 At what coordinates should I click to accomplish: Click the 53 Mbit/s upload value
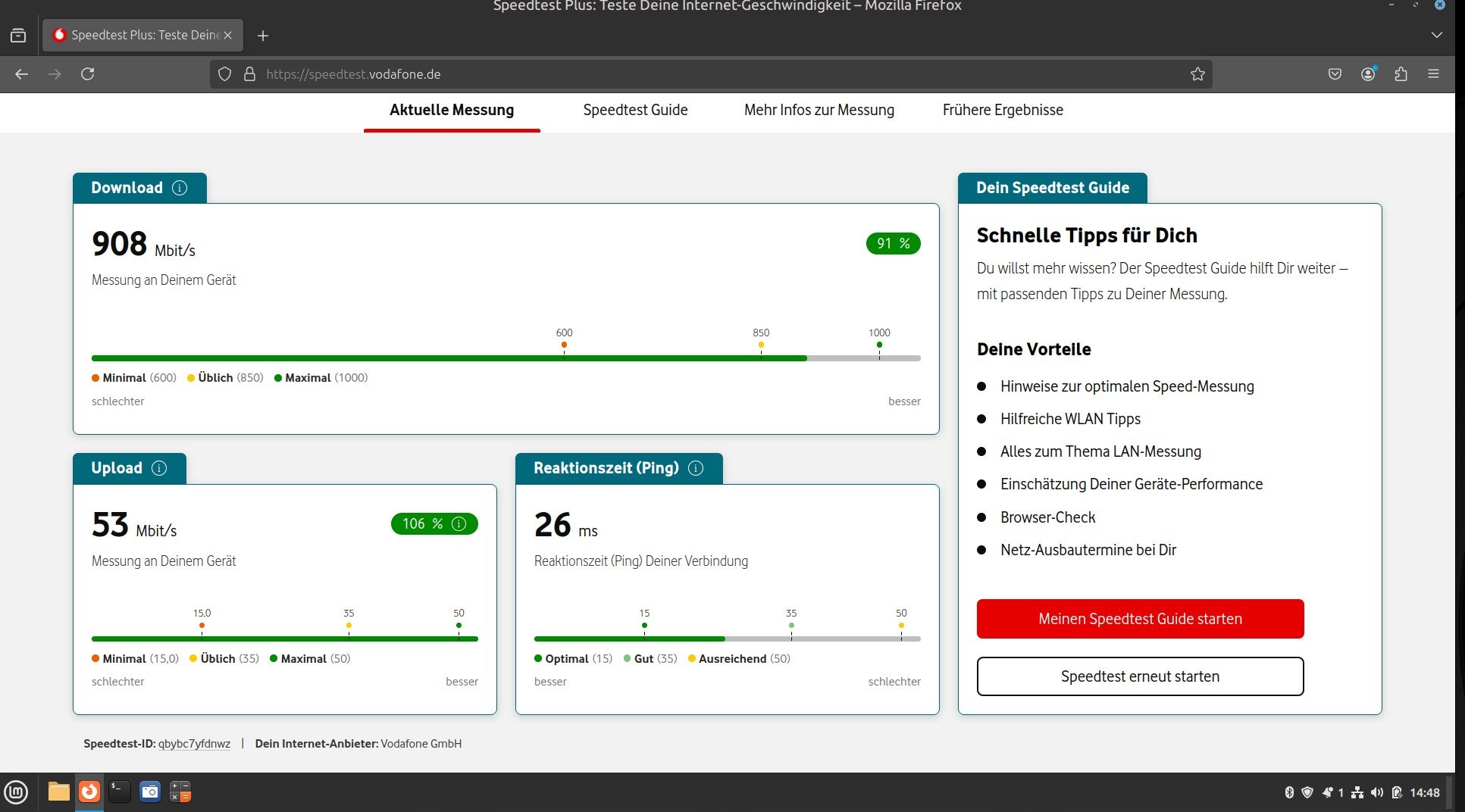tap(134, 525)
